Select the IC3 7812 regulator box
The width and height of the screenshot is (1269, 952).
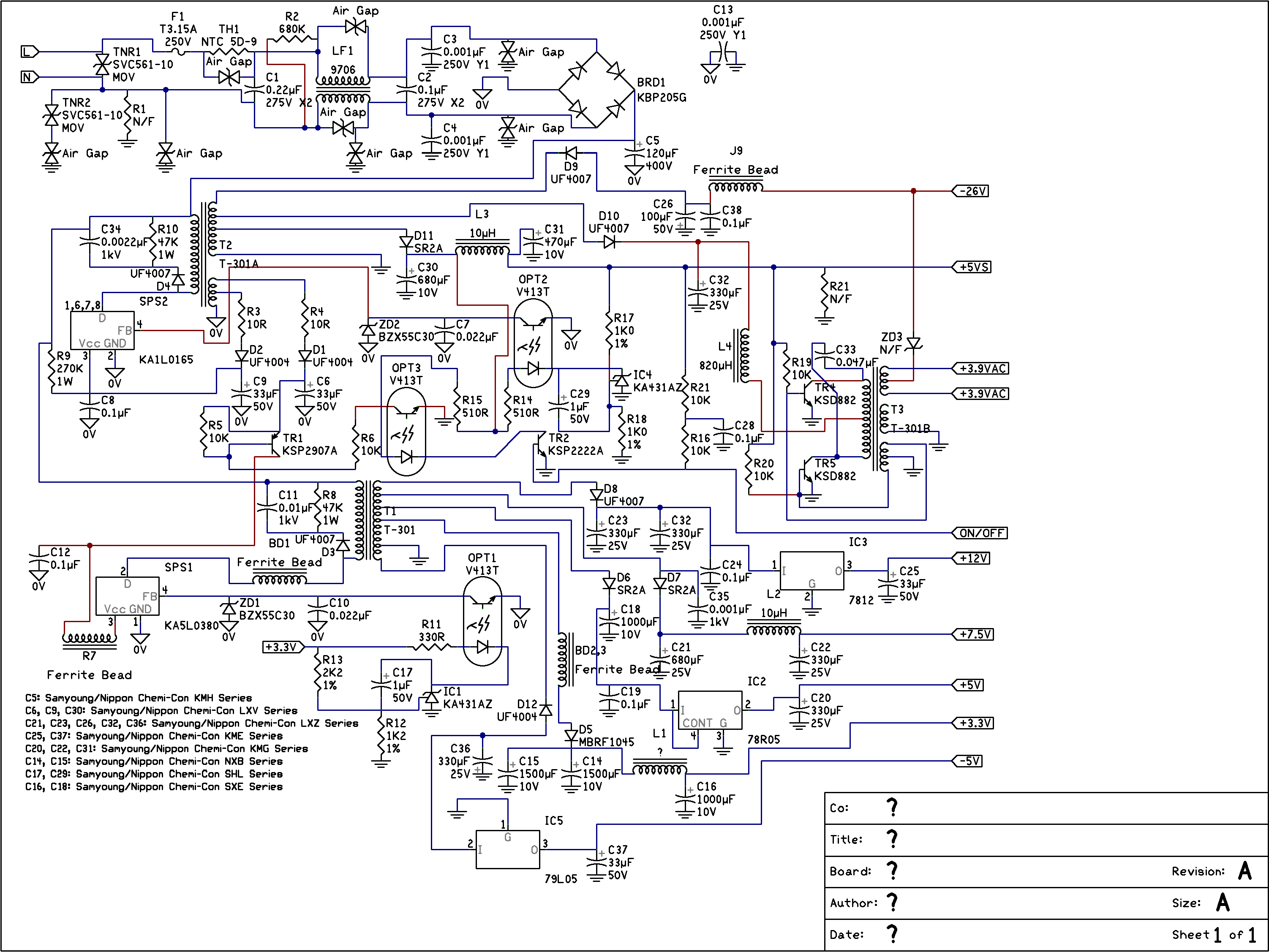[812, 571]
